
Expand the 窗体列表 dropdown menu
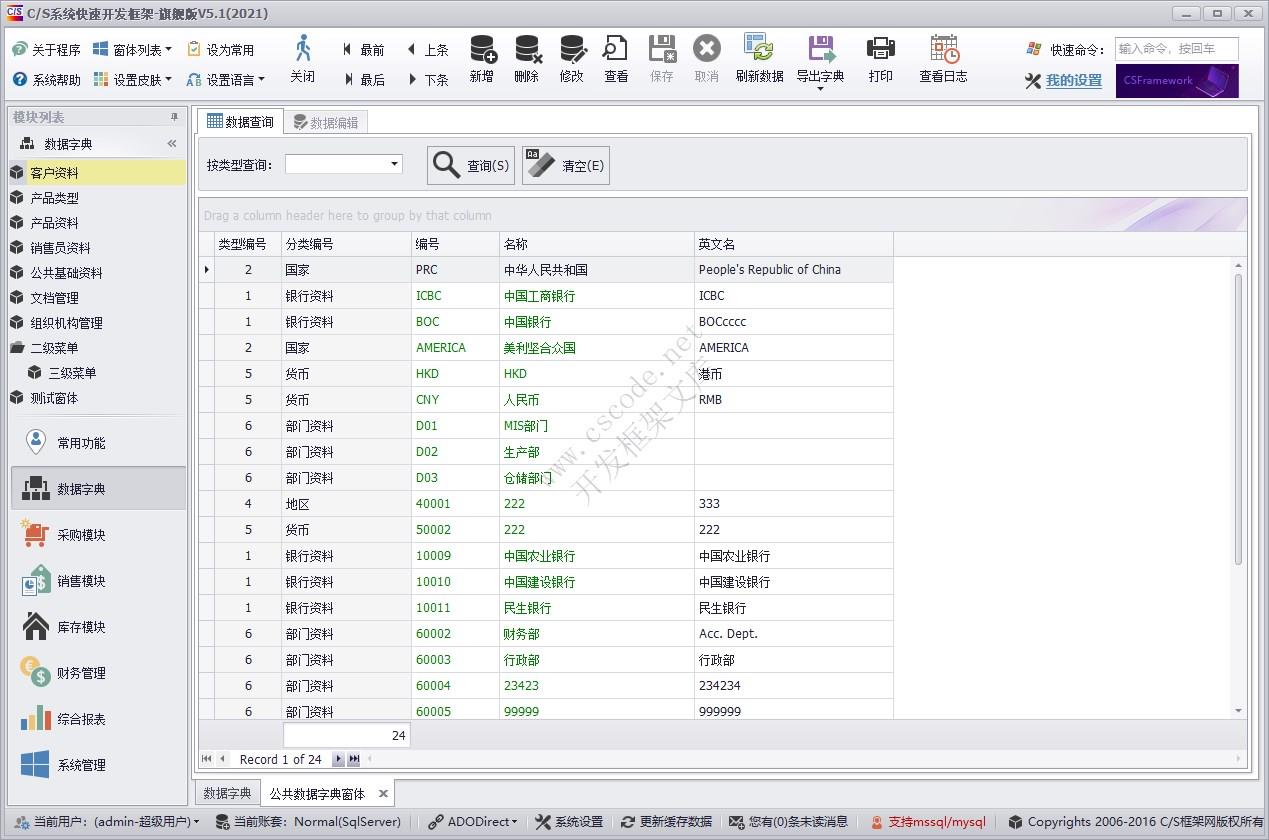(x=167, y=48)
